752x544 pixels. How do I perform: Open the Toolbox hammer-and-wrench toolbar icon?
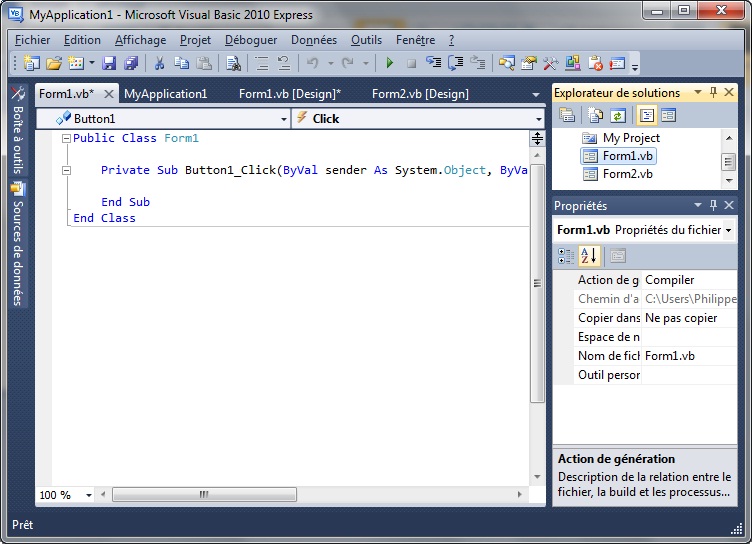coord(551,63)
